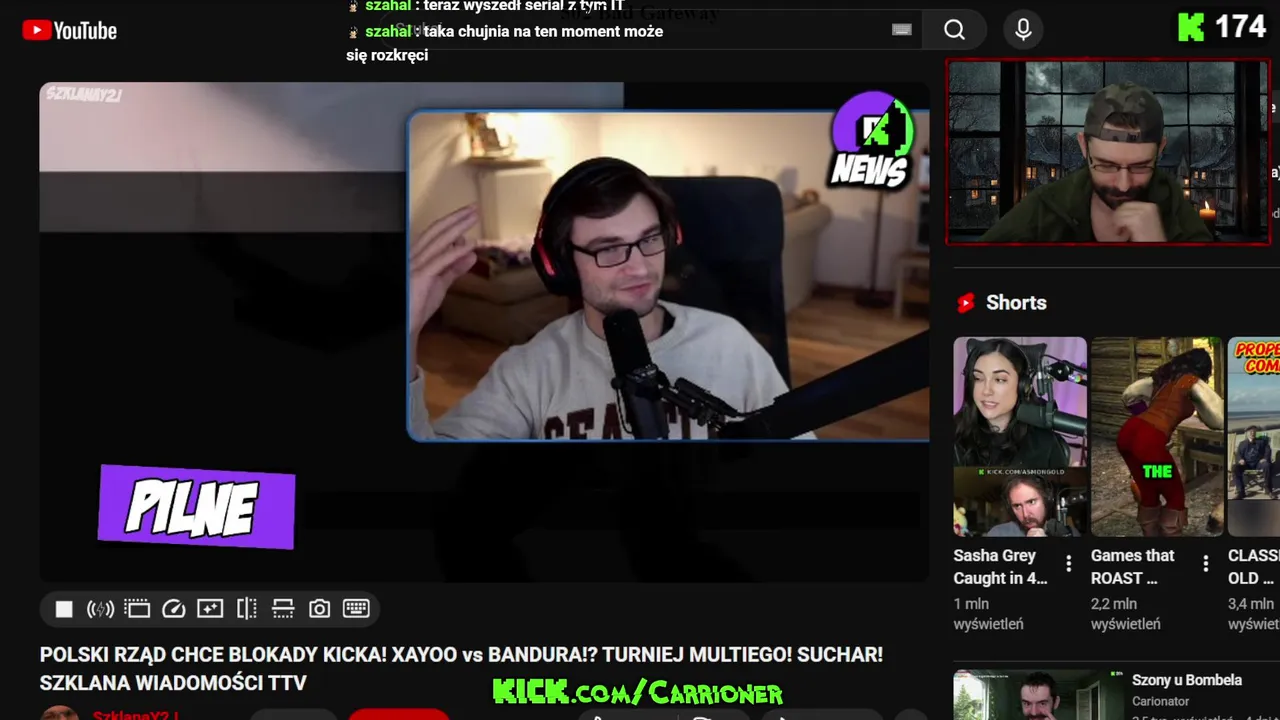Open the playback speed gauge icon
The height and width of the screenshot is (720, 1280).
click(174, 609)
